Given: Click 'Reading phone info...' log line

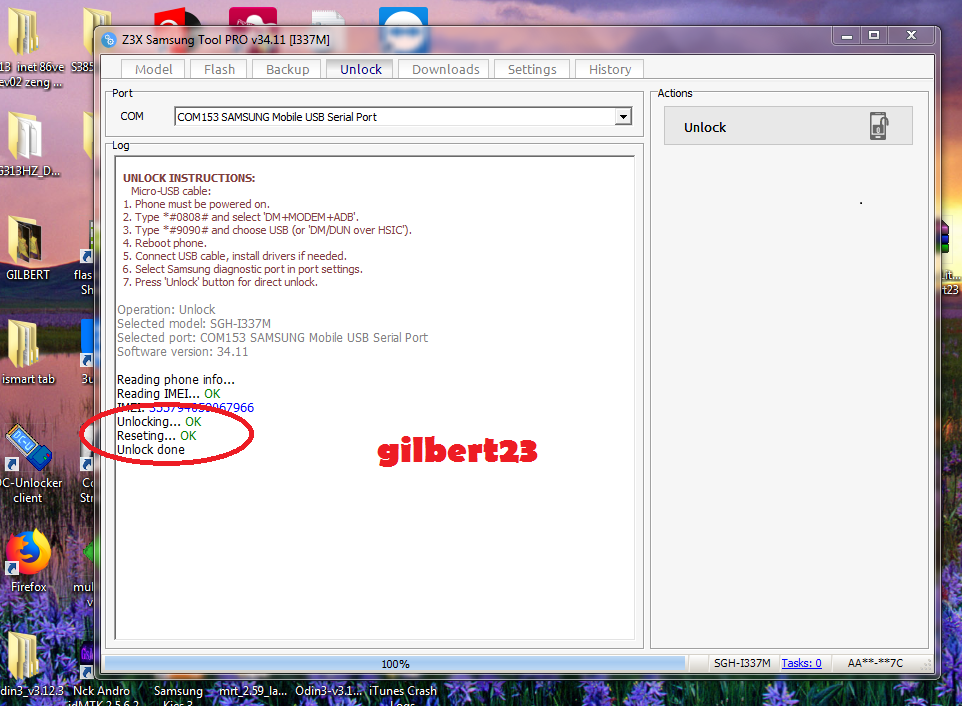Looking at the screenshot, I should click(x=176, y=380).
